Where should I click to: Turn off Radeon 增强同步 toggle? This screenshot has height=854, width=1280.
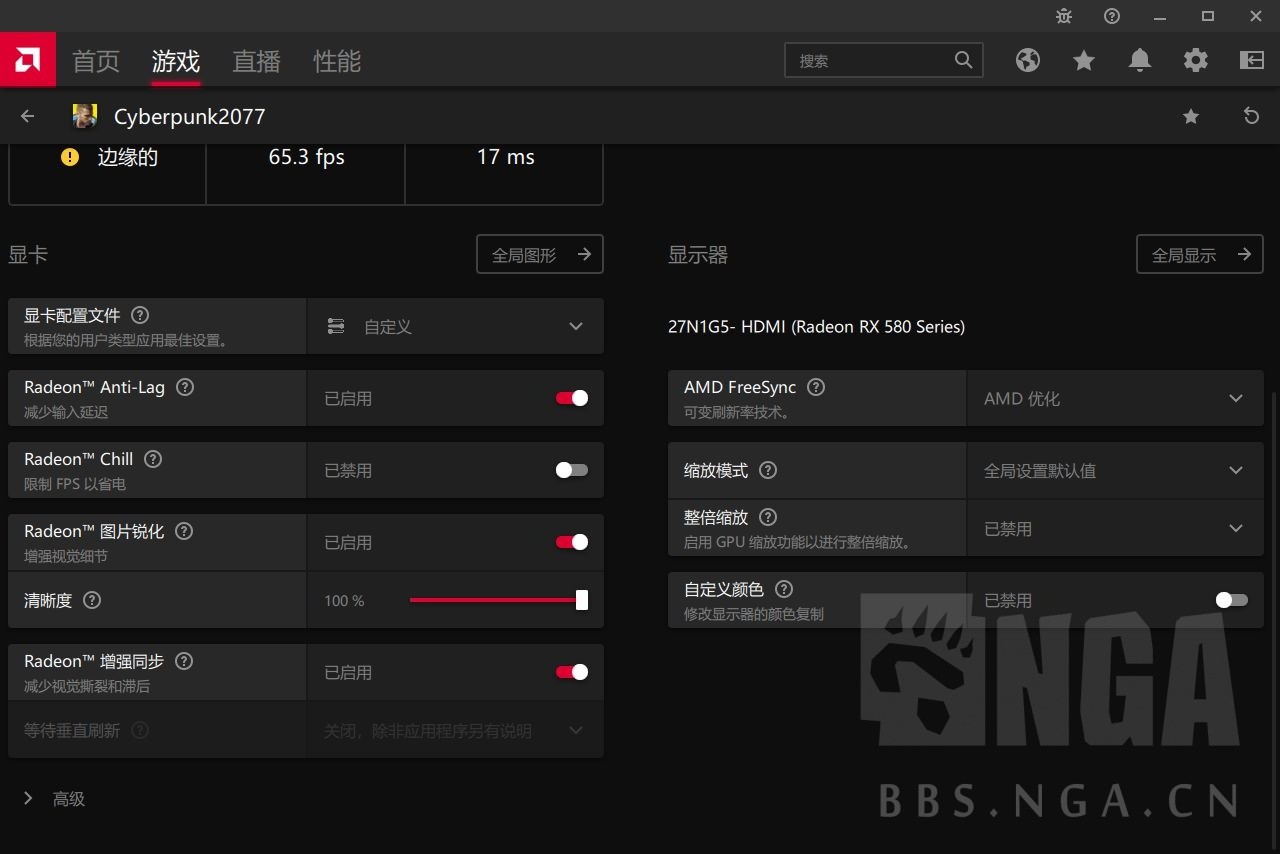point(572,672)
